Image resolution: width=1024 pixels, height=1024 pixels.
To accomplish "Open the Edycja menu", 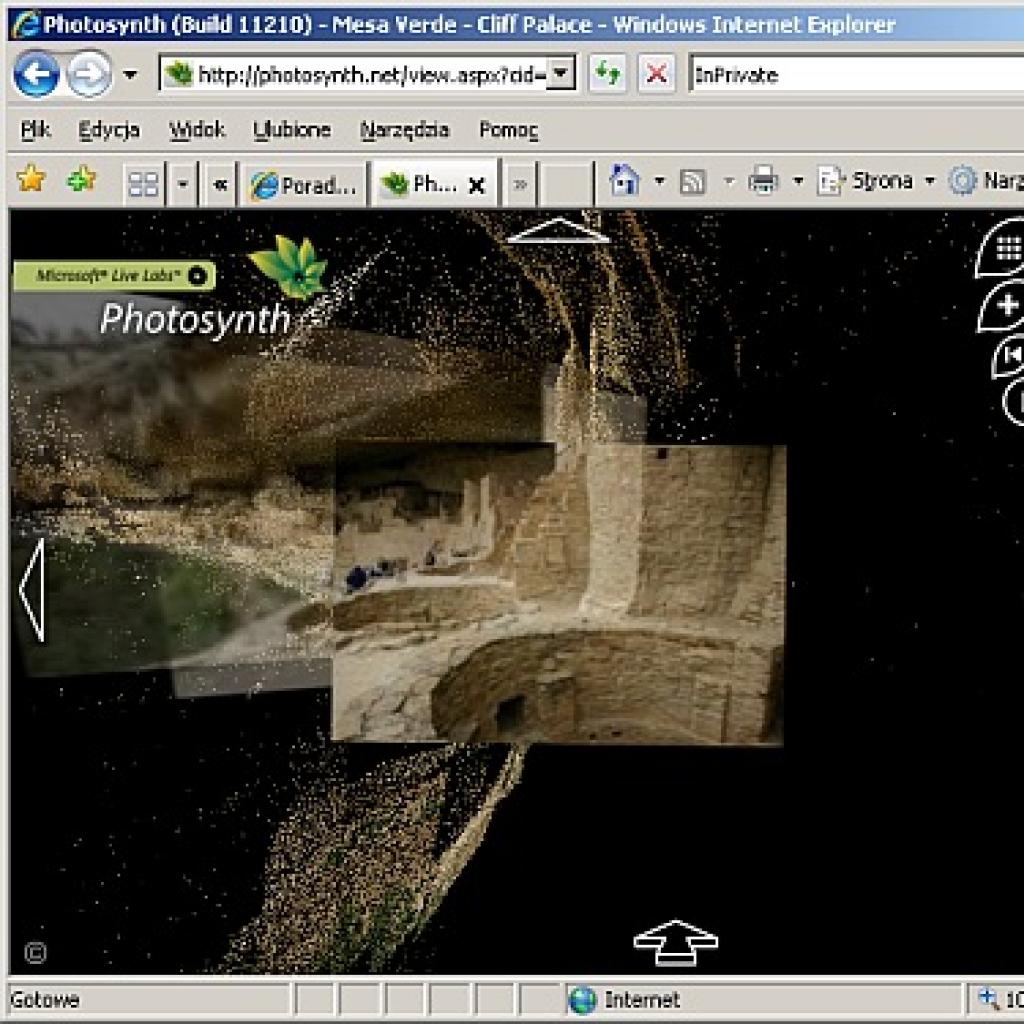I will [109, 130].
